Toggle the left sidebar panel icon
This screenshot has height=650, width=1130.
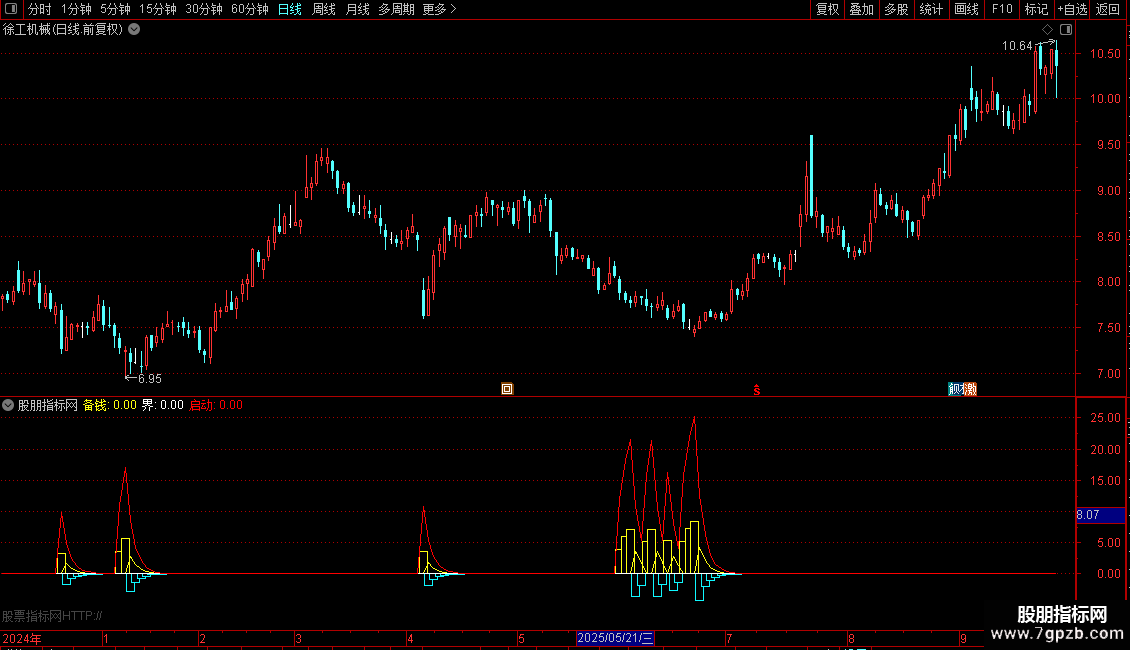(11, 9)
